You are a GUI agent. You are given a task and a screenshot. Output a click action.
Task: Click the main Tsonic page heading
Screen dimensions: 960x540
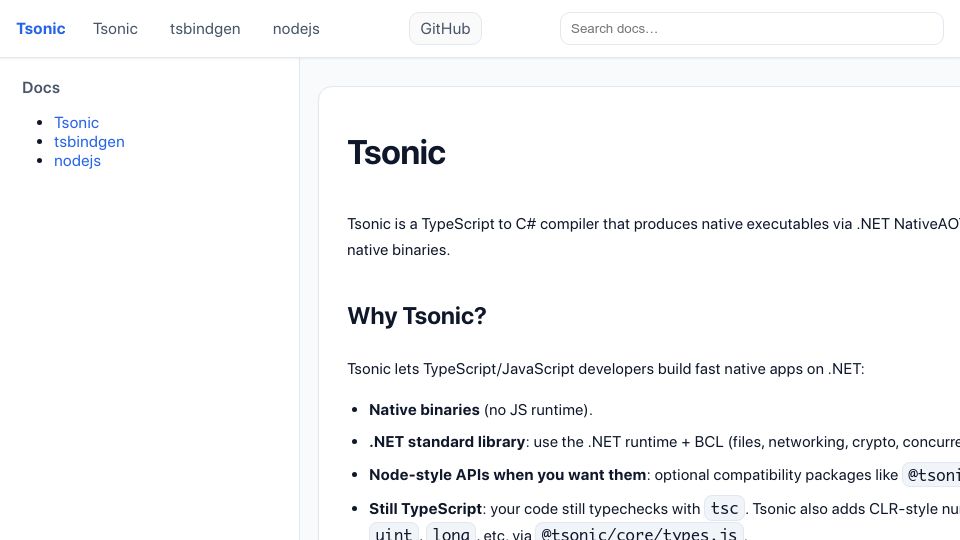[x=396, y=152]
